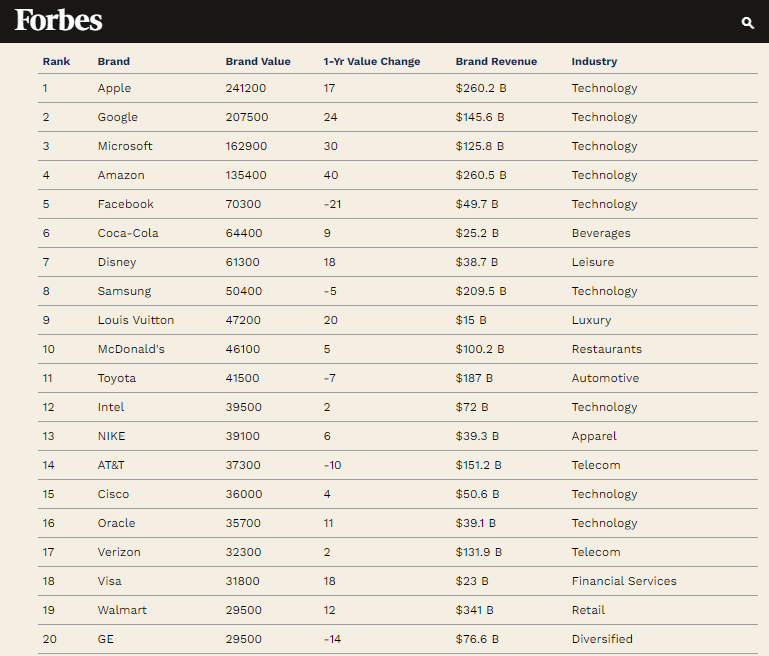
Task: Click the McDonald's brand name
Action: (131, 349)
